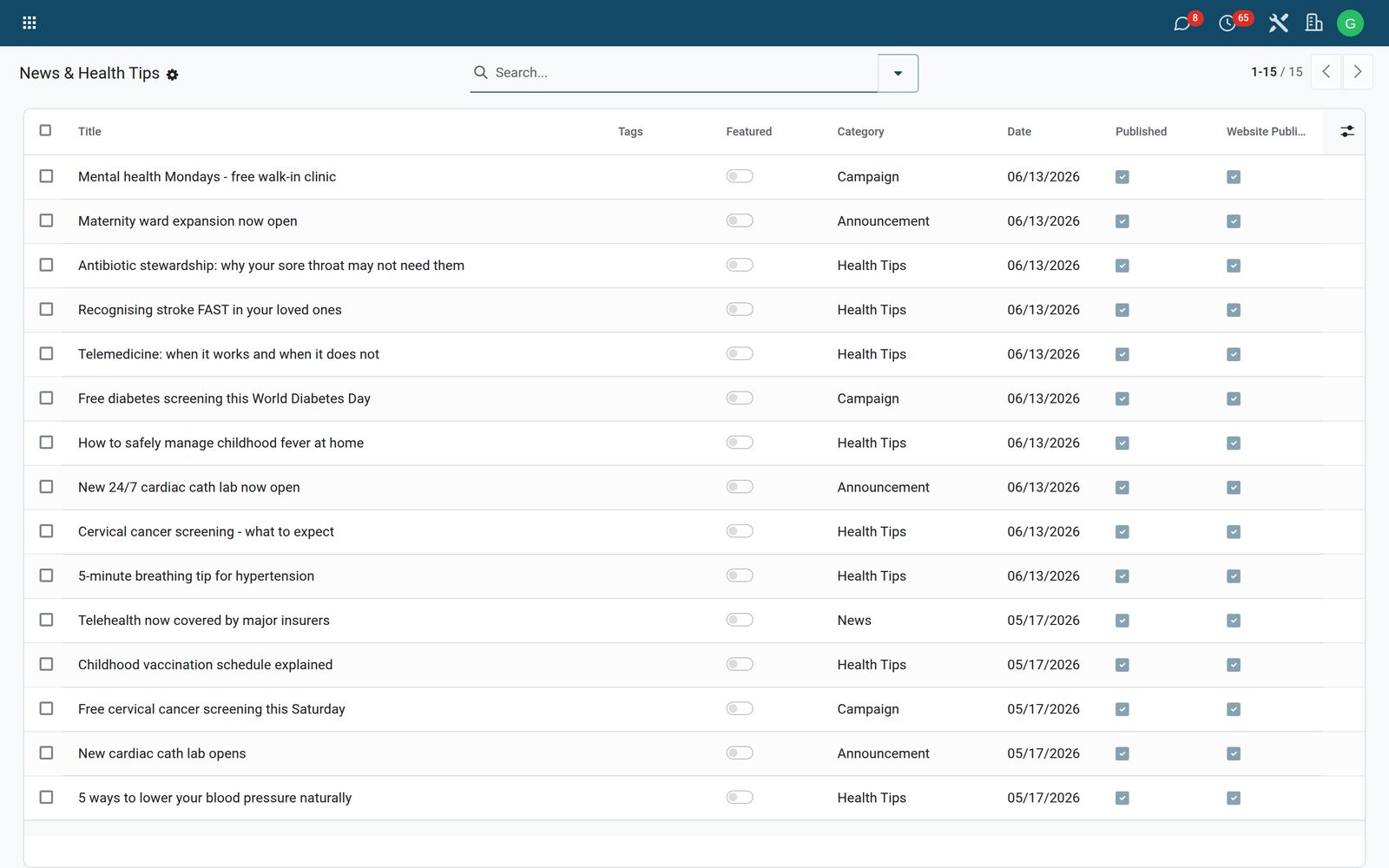Click in the Search field
The height and width of the screenshot is (868, 1389).
click(684, 73)
